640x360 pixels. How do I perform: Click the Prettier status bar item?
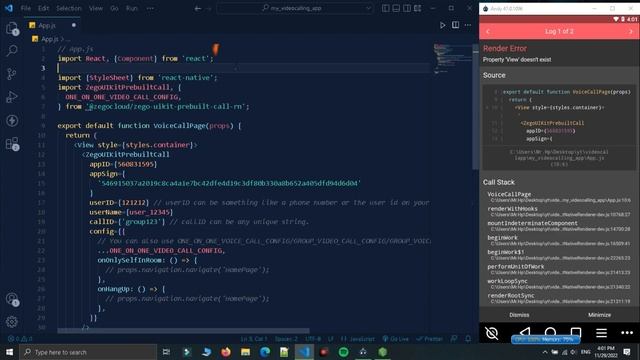[x=429, y=339]
